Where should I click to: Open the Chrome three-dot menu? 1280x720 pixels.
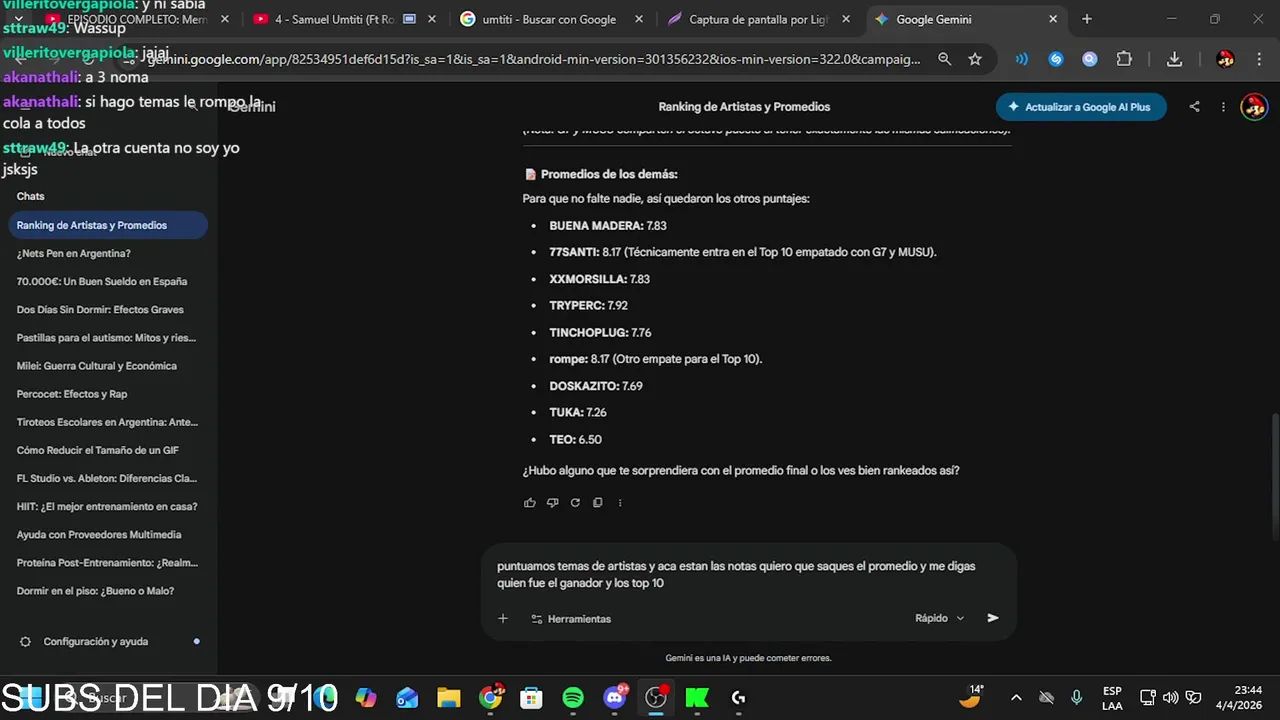[x=1258, y=59]
